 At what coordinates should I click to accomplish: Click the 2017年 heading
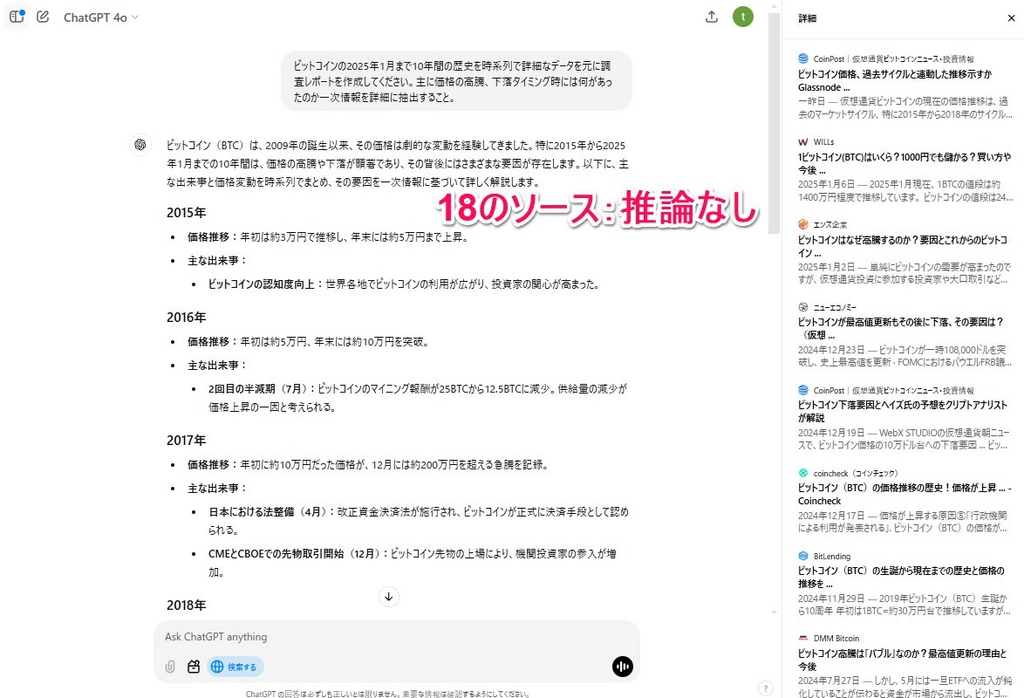click(x=186, y=441)
